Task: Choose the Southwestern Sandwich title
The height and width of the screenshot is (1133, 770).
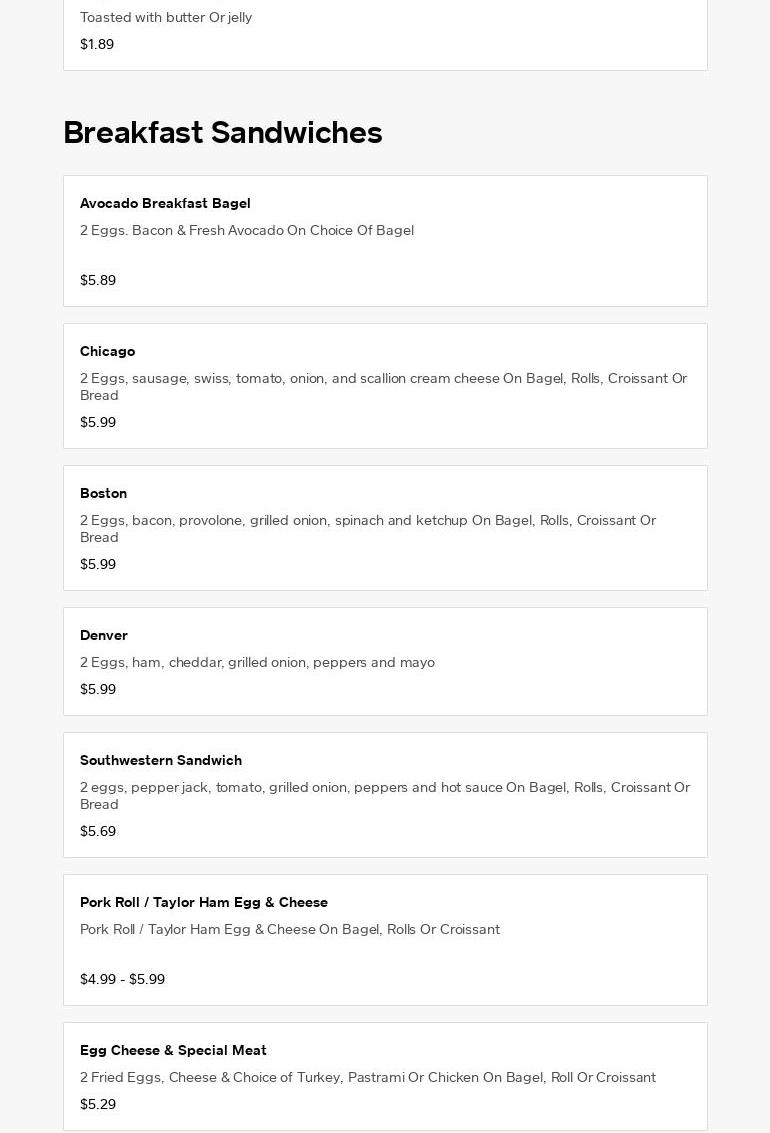Action: coord(161,760)
